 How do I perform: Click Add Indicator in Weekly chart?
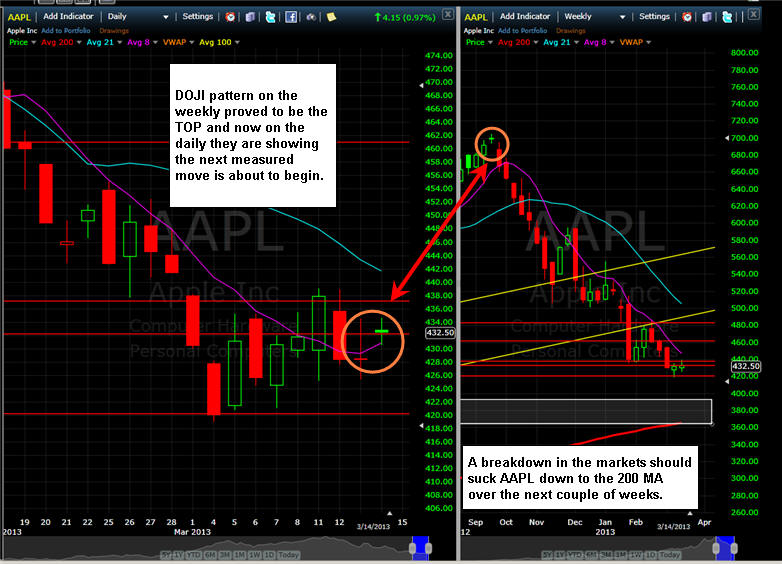(525, 16)
